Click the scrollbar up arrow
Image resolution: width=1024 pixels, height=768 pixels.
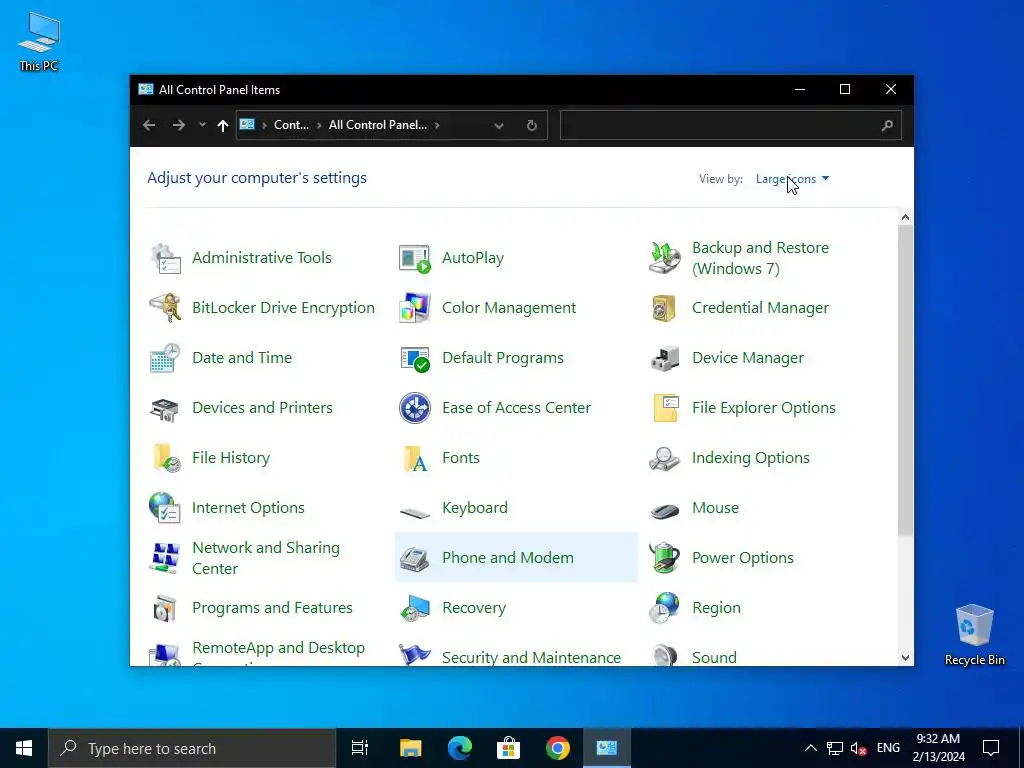coord(905,217)
